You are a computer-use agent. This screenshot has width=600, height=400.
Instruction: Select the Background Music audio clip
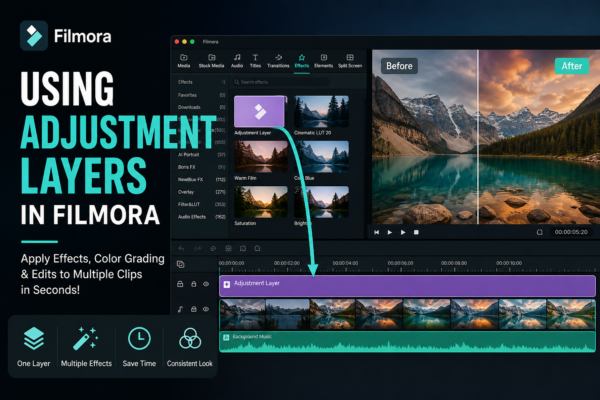407,342
